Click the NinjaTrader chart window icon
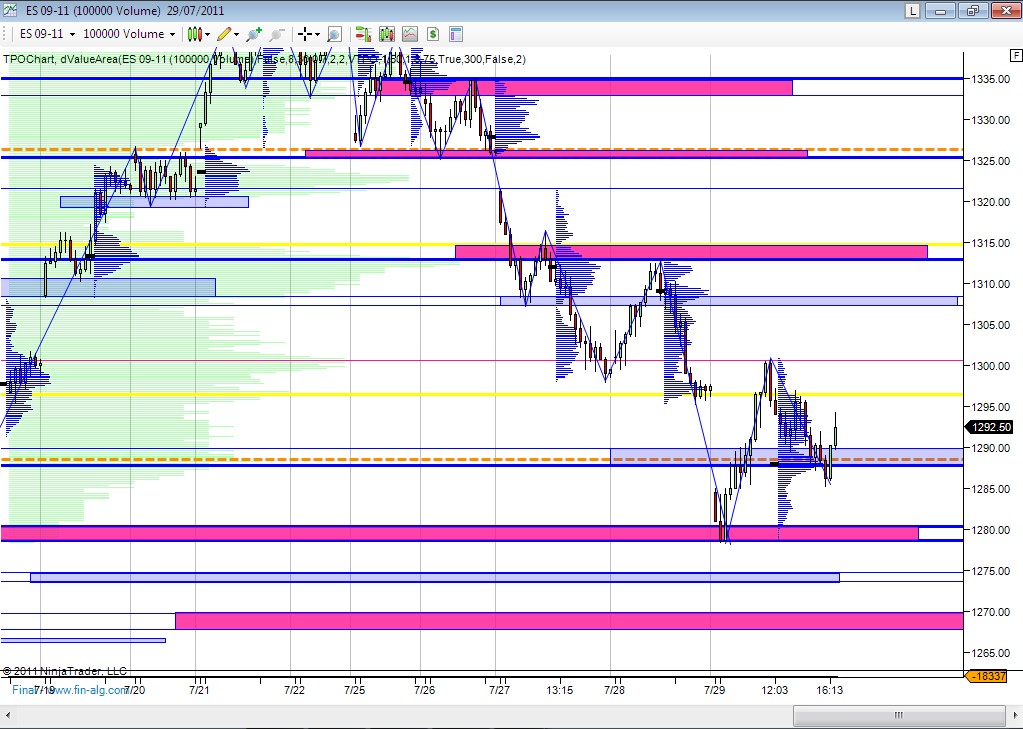The image size is (1023, 729). pyautogui.click(x=10, y=10)
